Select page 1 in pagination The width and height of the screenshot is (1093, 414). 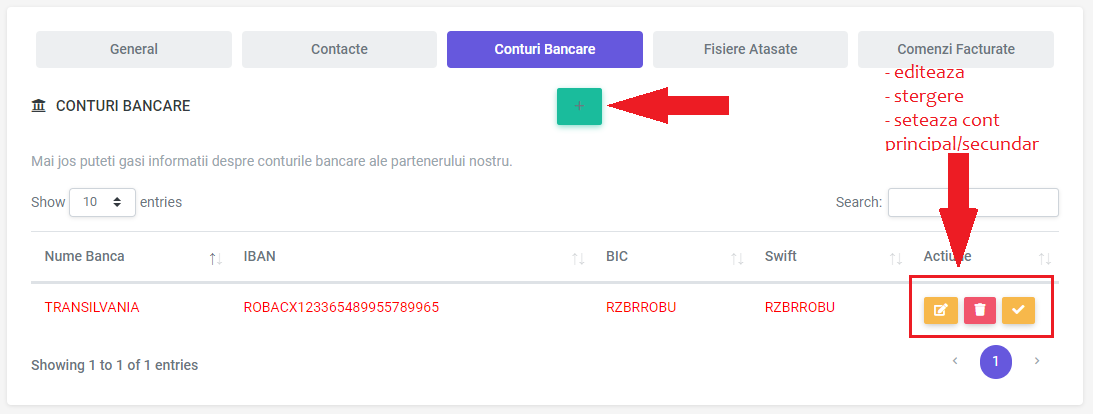tap(995, 361)
